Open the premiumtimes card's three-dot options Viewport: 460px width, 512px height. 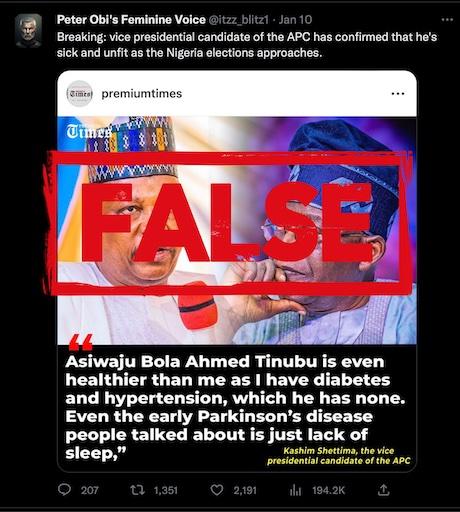pyautogui.click(x=398, y=94)
